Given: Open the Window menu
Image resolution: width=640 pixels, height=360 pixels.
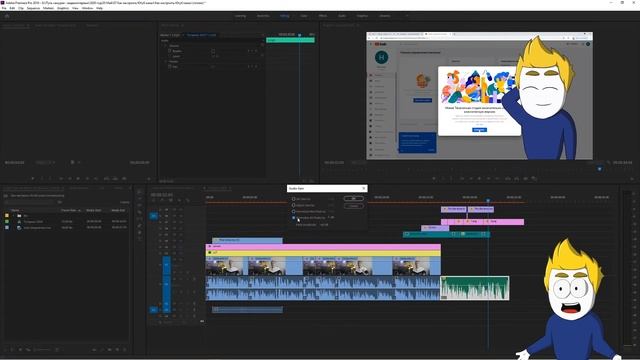Looking at the screenshot, I should click(x=87, y=8).
